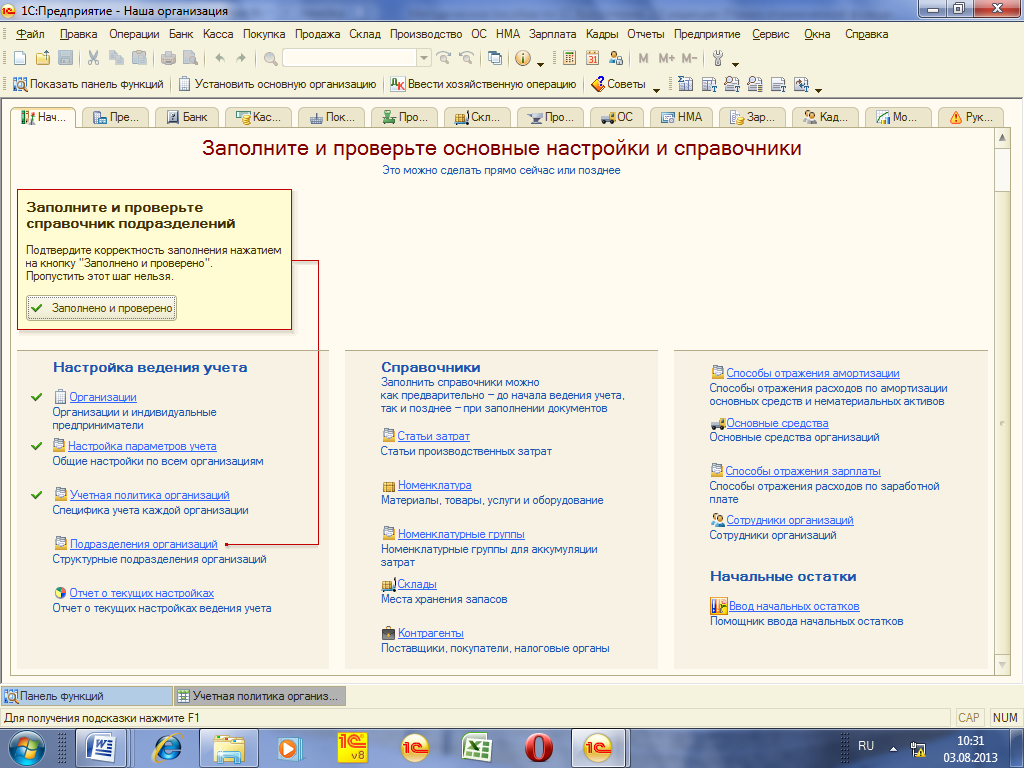Click the Find magnifier icon
The image size is (1024, 768).
(270, 59)
